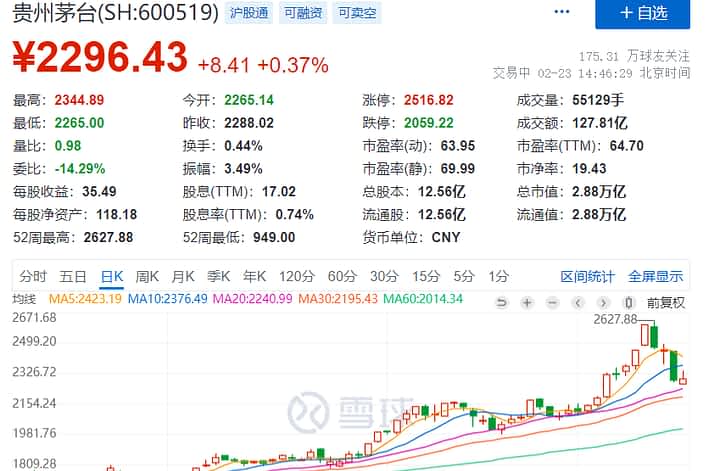The height and width of the screenshot is (471, 720).
Task: Click the 振幅 value 3.49%
Action: pyautogui.click(x=243, y=168)
